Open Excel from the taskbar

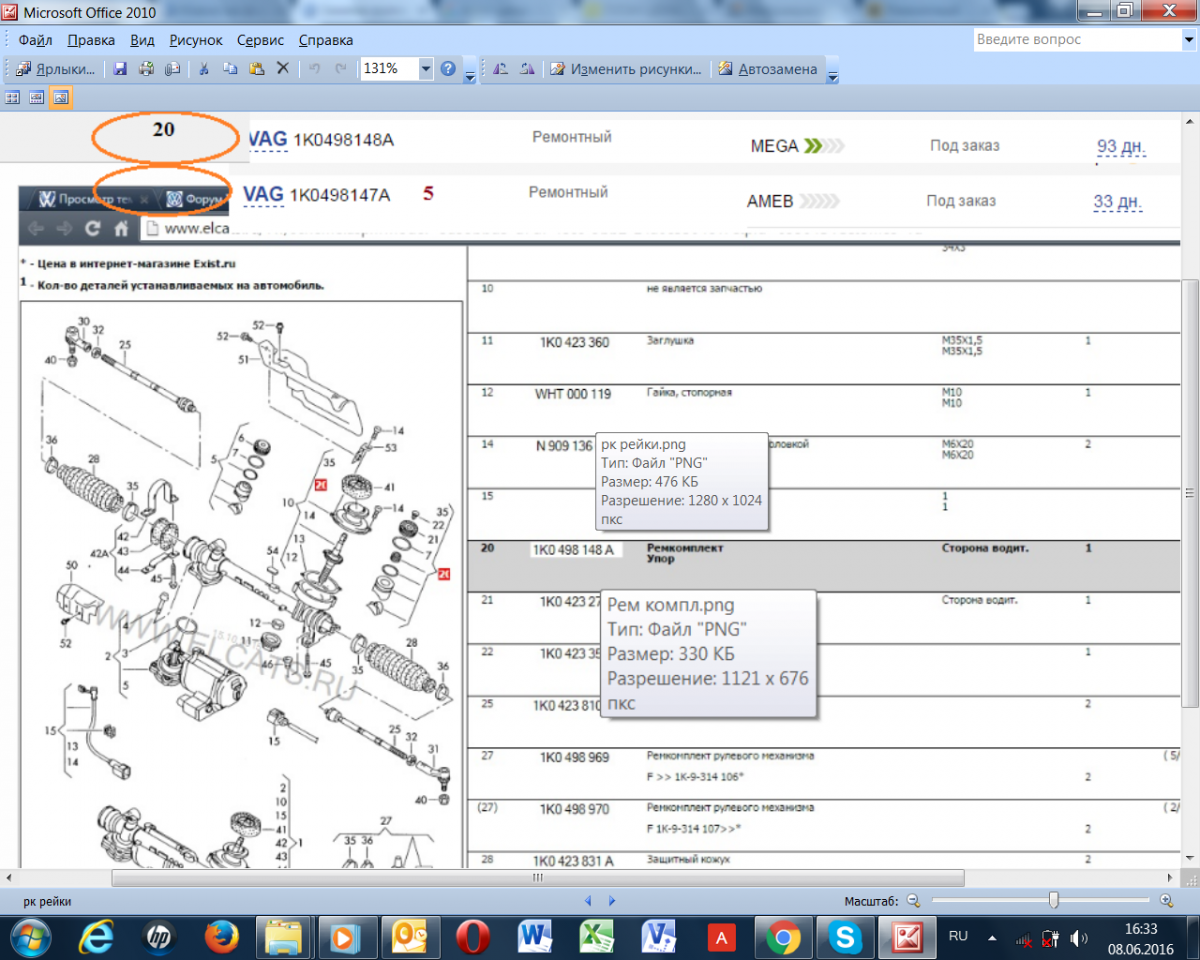(597, 938)
